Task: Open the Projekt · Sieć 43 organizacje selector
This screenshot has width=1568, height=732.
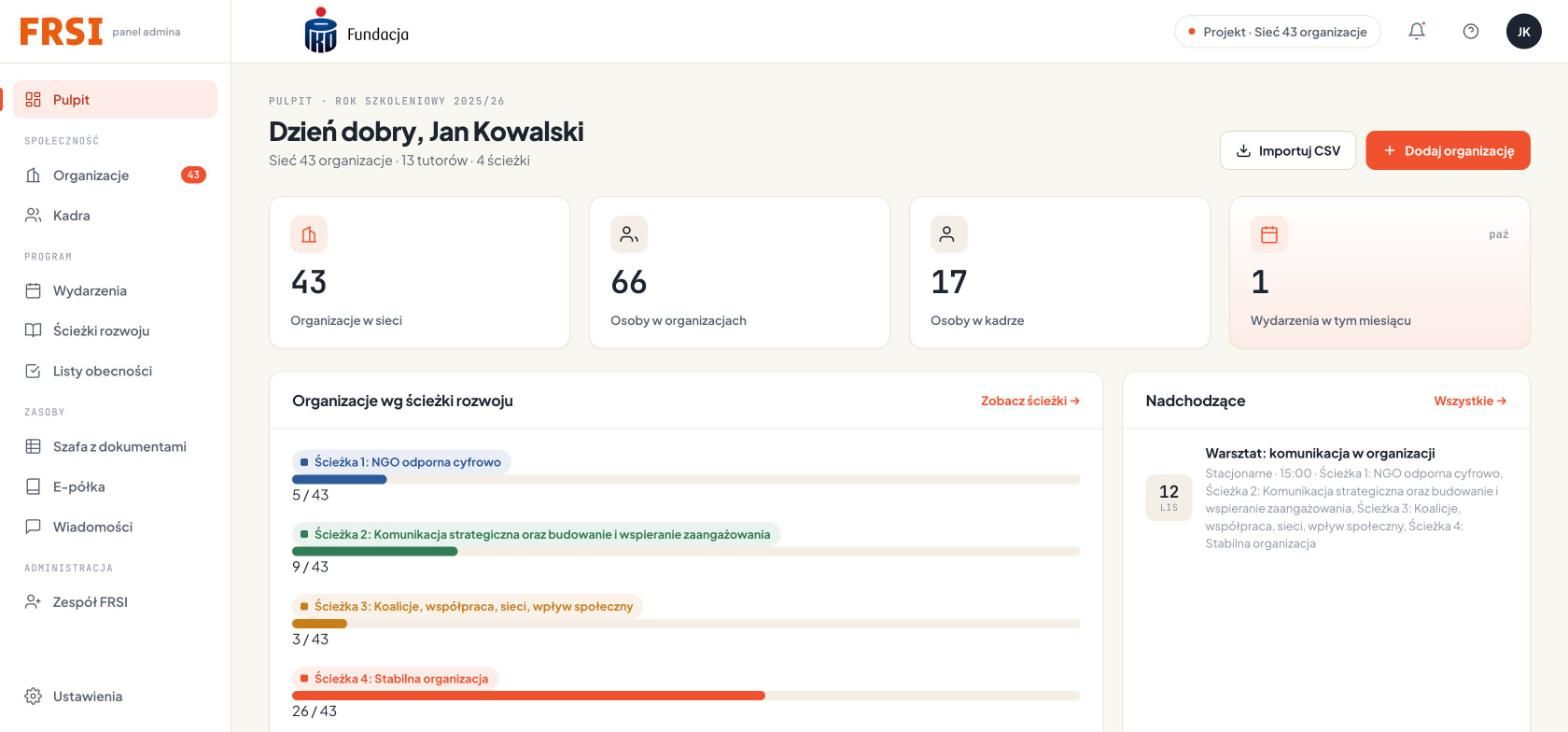Action: pyautogui.click(x=1277, y=32)
